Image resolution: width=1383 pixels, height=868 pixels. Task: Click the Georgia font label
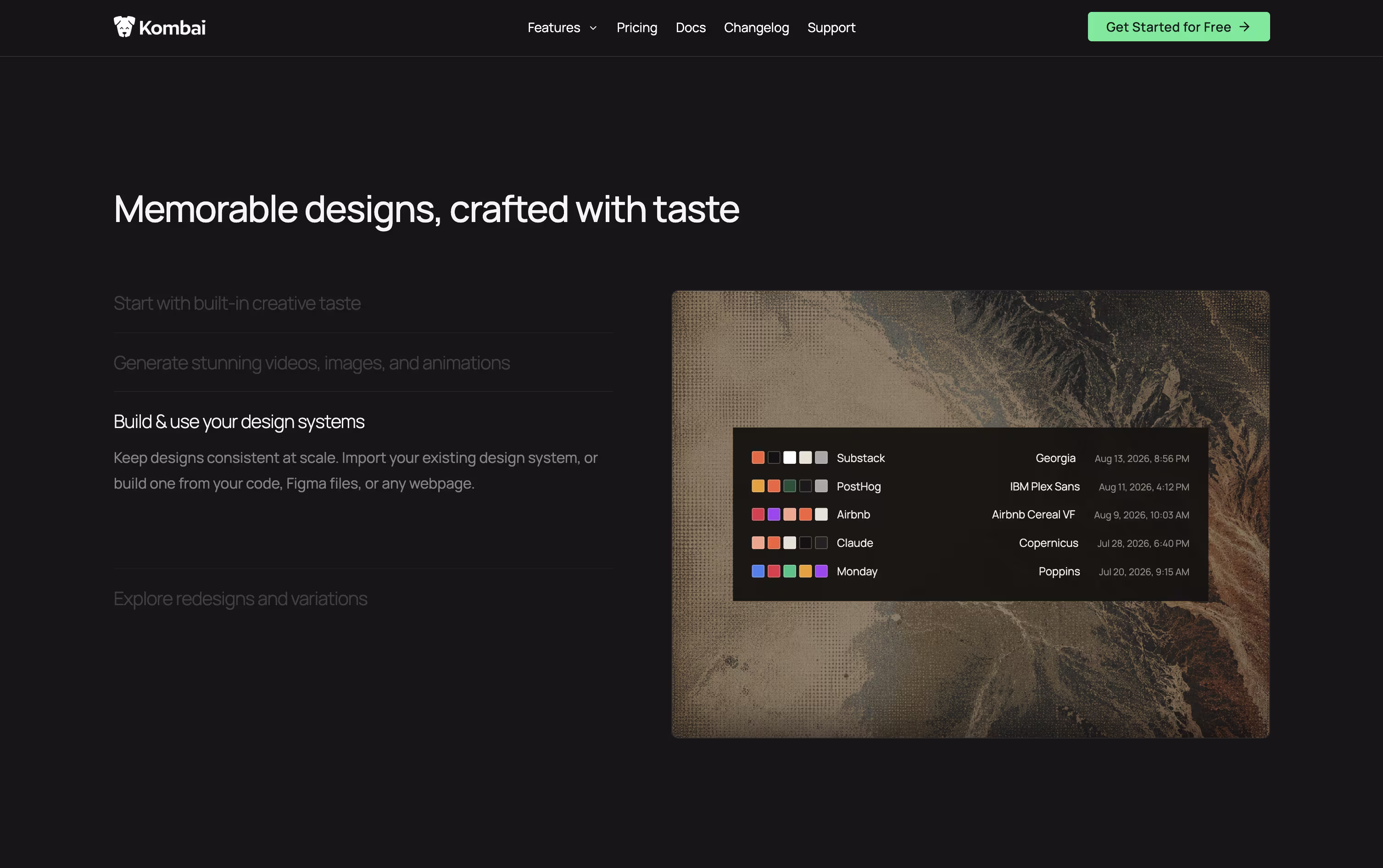pyautogui.click(x=1055, y=458)
